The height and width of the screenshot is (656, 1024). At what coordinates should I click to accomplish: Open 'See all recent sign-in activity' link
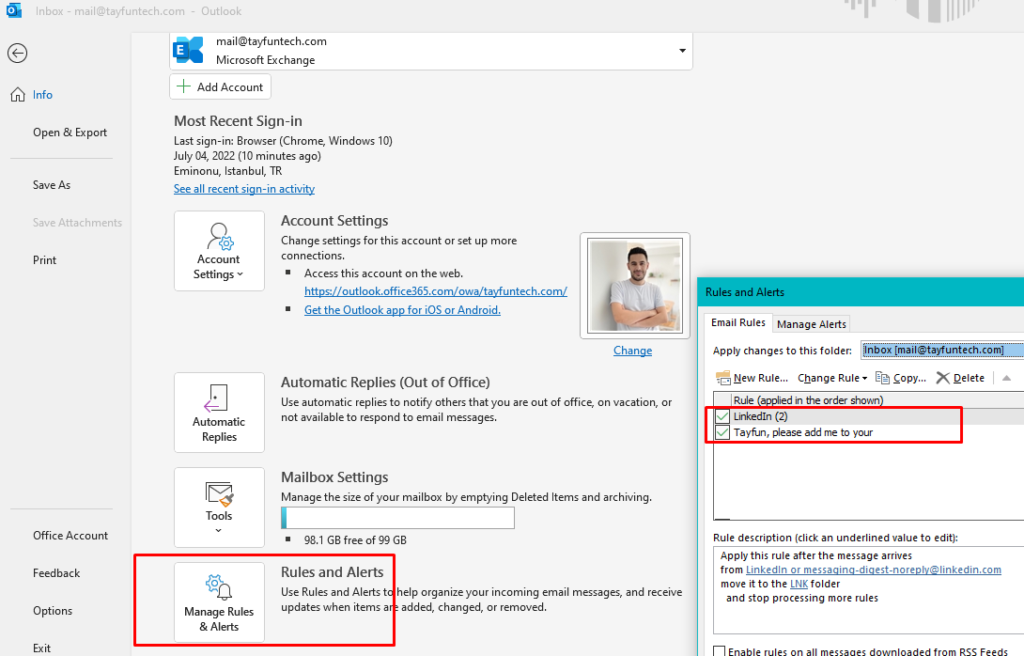point(244,189)
